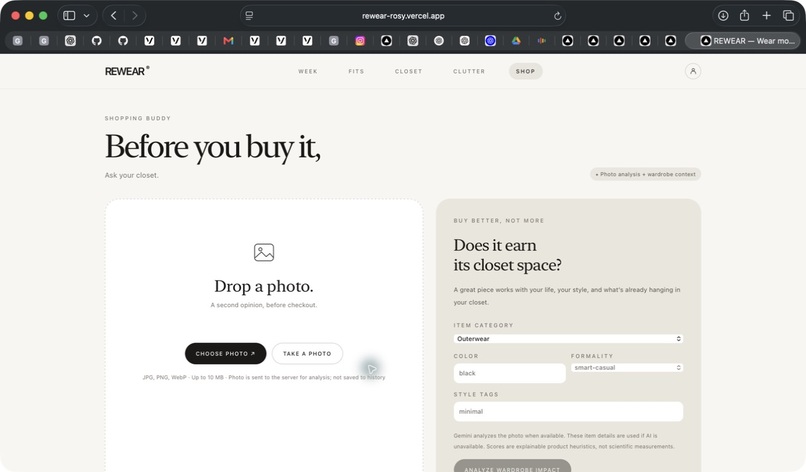Screen dimensions: 806x472
Task: Open the WEEK nav item
Action: click(308, 71)
